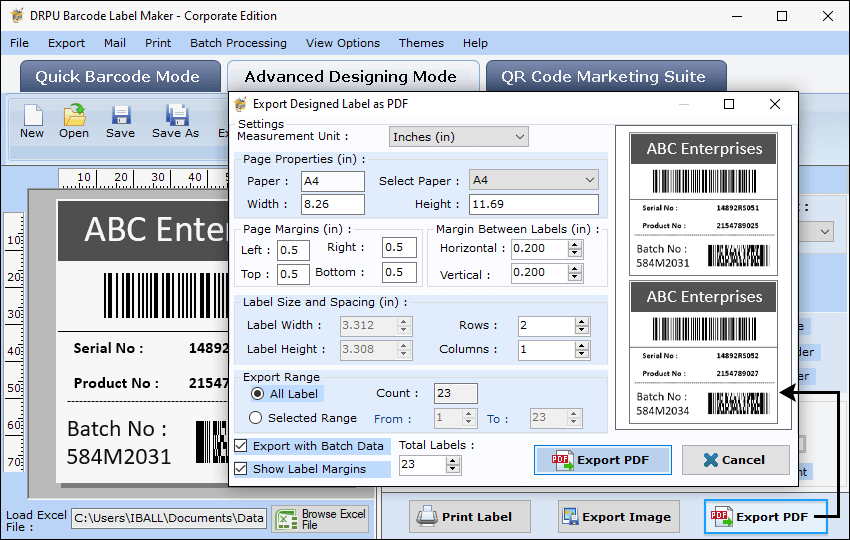Click the Columns input field
The image size is (850, 540).
click(547, 349)
